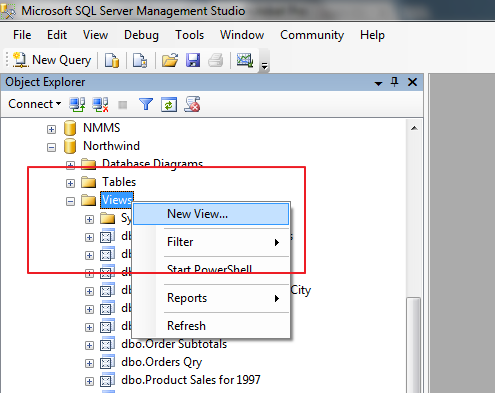Viewport: 495px width, 393px height.
Task: Open the Edit menu
Action: click(57, 35)
